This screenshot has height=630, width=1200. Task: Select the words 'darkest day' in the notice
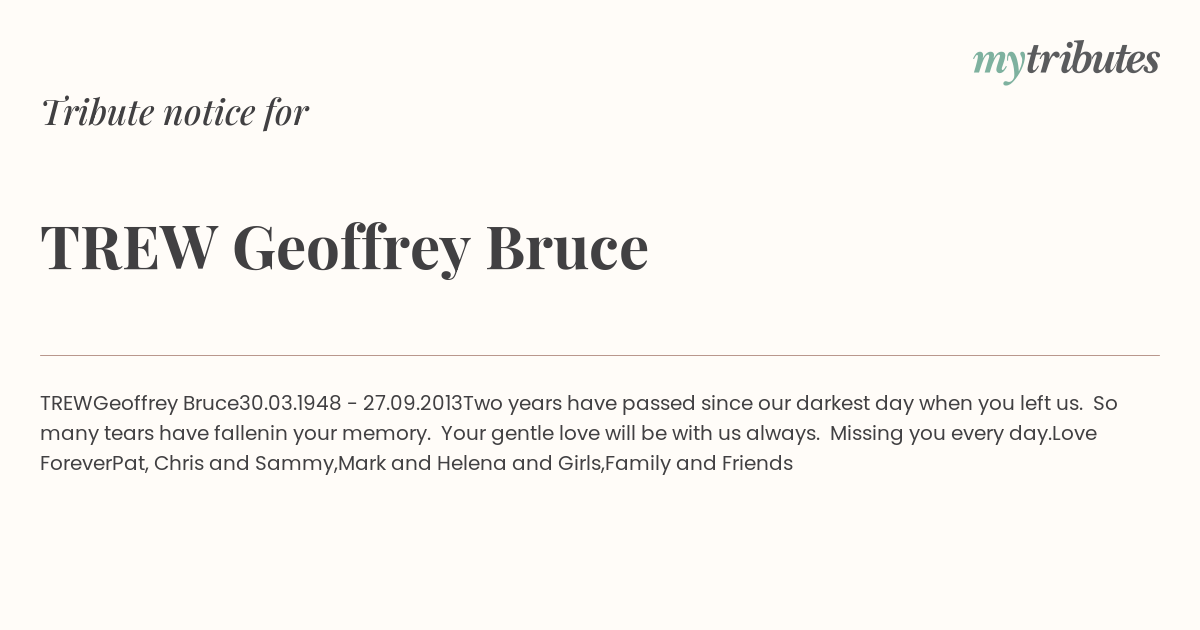point(854,403)
